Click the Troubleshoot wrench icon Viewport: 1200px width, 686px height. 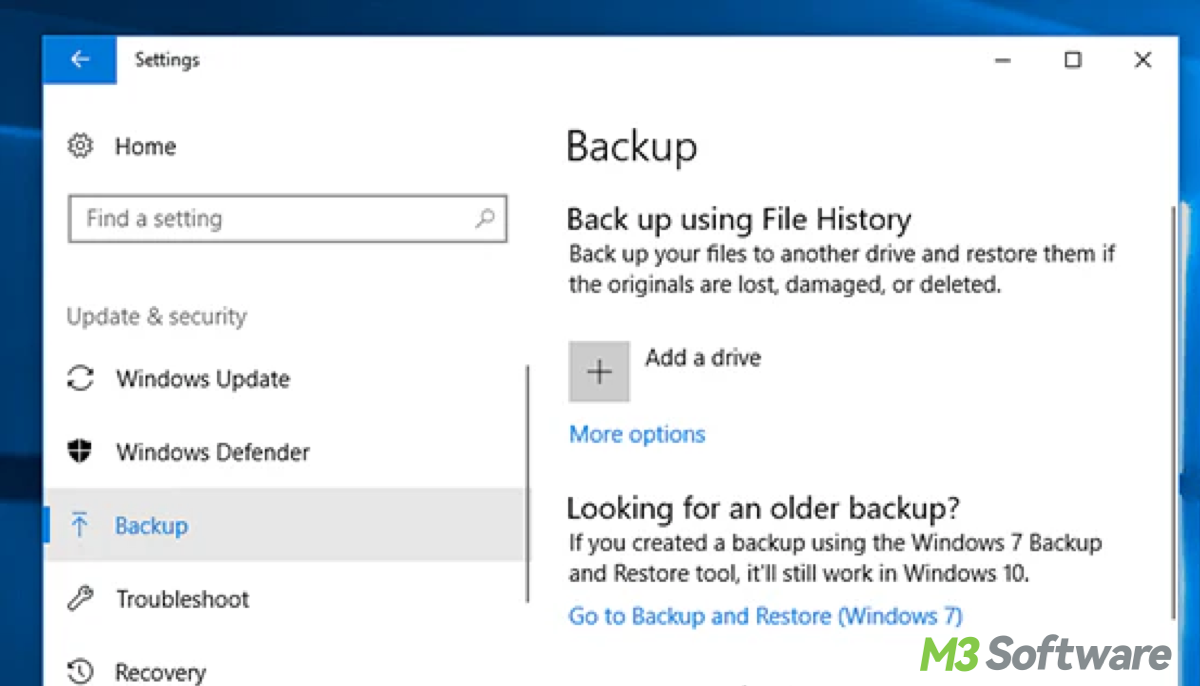pyautogui.click(x=80, y=598)
